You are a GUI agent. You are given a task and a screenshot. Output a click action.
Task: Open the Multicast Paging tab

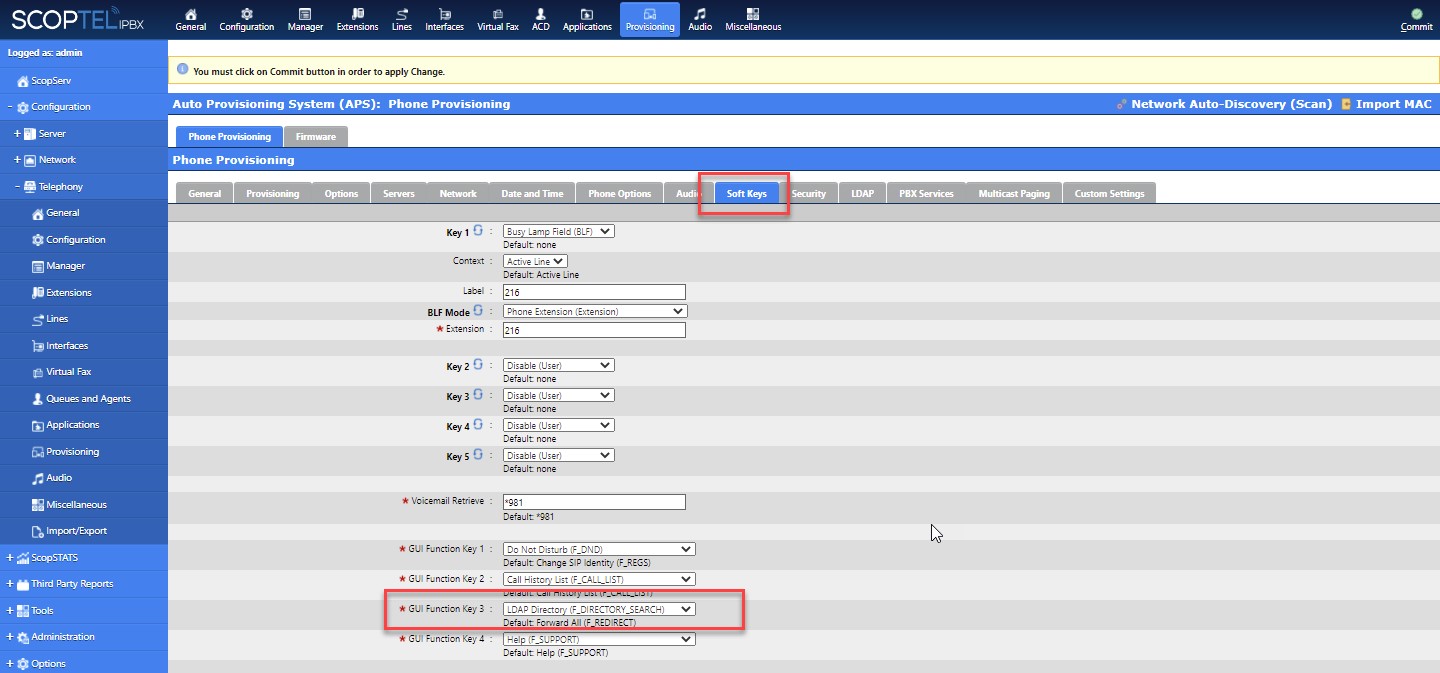[x=1014, y=193]
